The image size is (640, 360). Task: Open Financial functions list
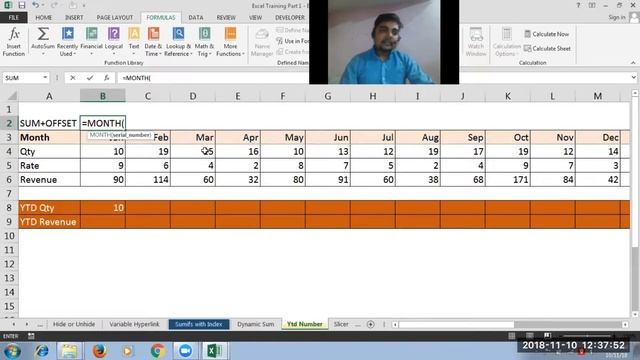(x=91, y=42)
